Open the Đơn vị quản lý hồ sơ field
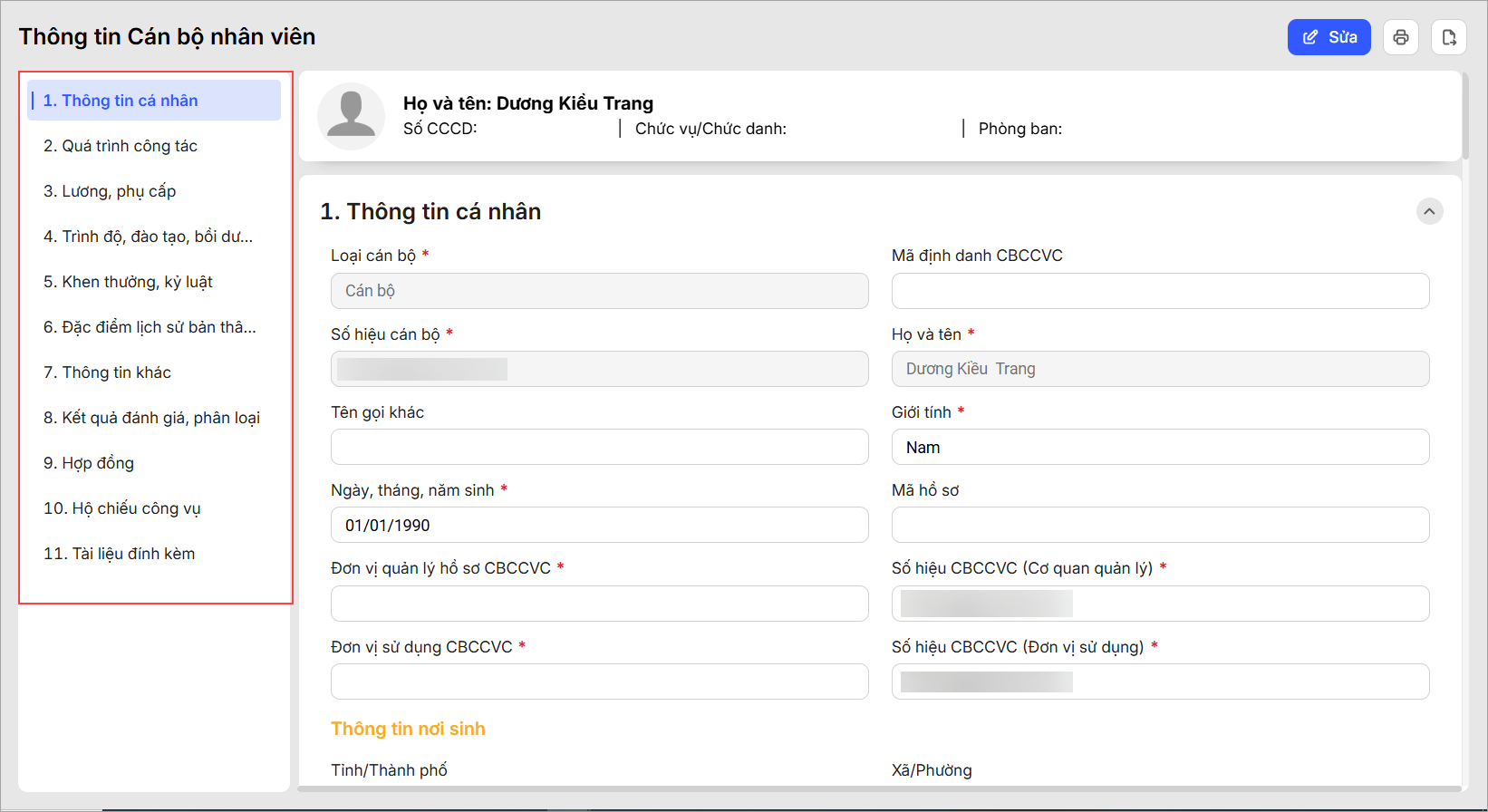The width and height of the screenshot is (1488, 812). [599, 604]
